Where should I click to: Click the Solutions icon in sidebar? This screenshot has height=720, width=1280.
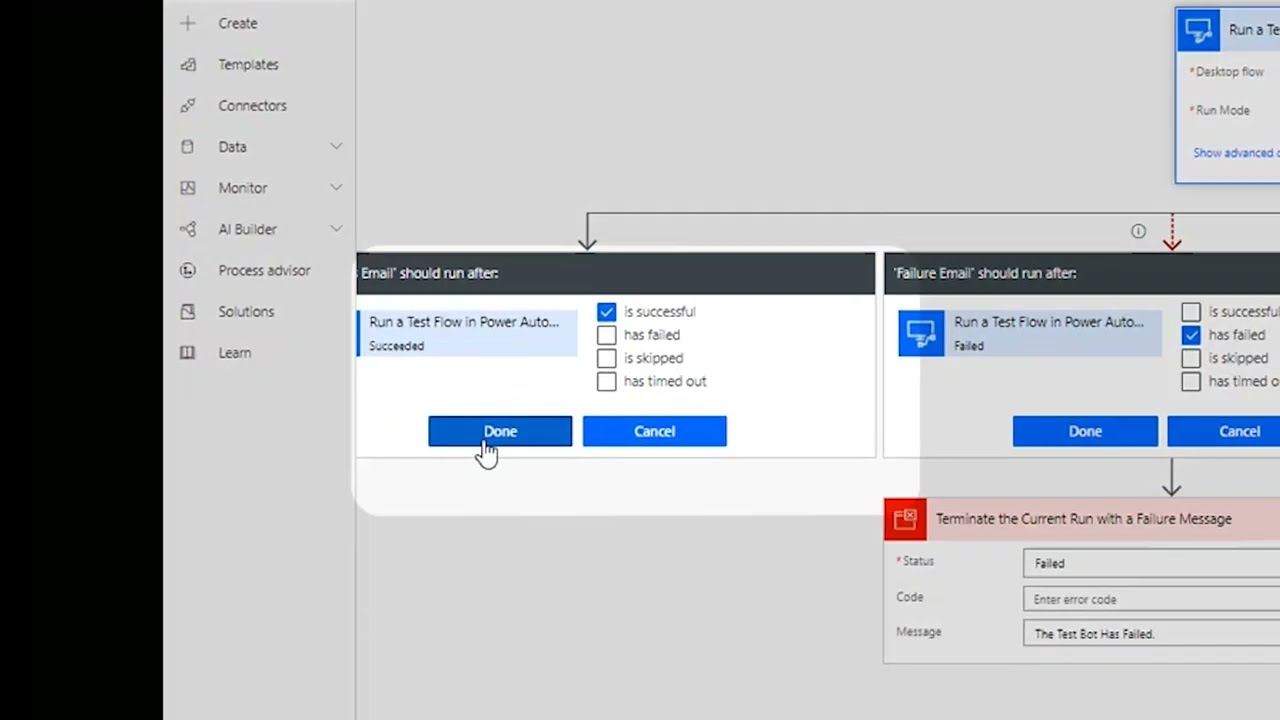187,311
